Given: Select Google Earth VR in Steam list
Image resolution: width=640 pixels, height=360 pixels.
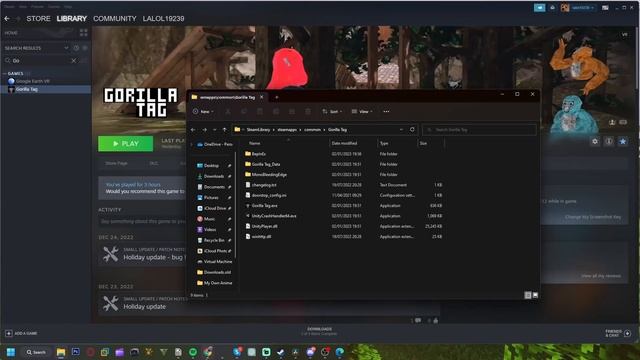Looking at the screenshot, I should point(33,81).
